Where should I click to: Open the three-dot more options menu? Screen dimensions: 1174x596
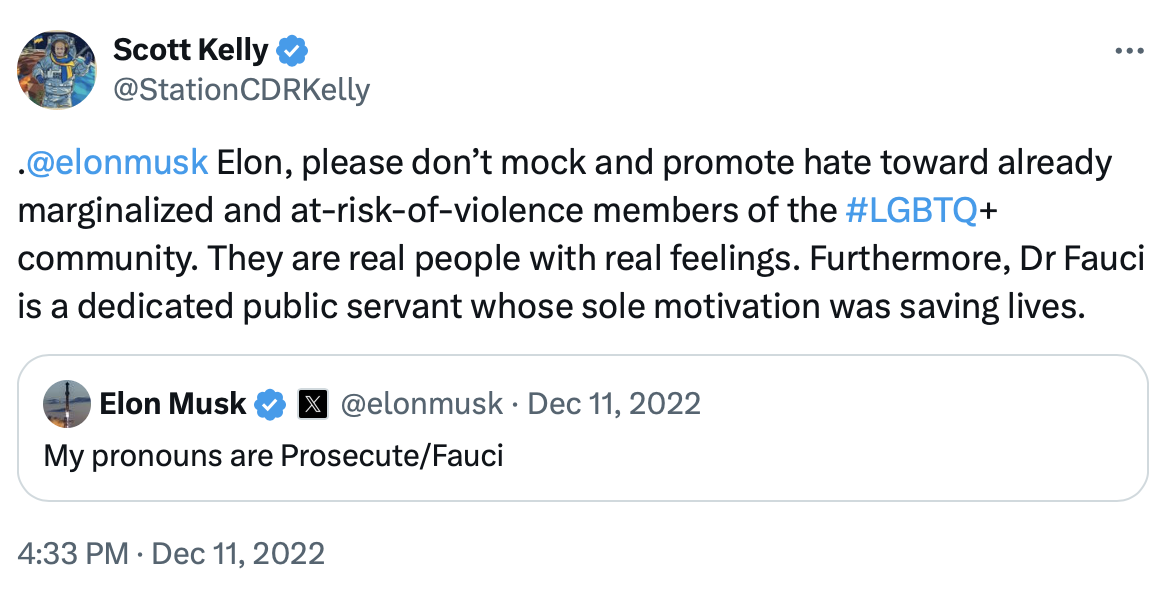point(1128,50)
